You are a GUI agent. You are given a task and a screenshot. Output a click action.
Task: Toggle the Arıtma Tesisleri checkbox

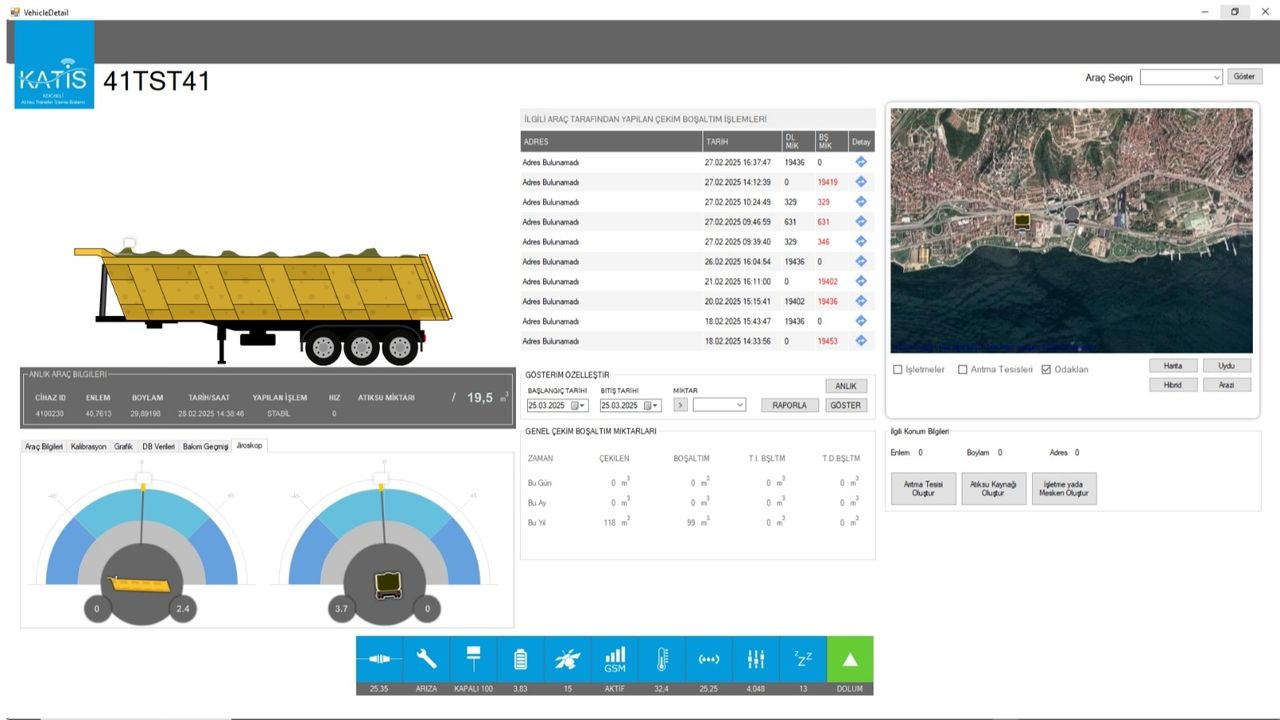click(x=963, y=370)
